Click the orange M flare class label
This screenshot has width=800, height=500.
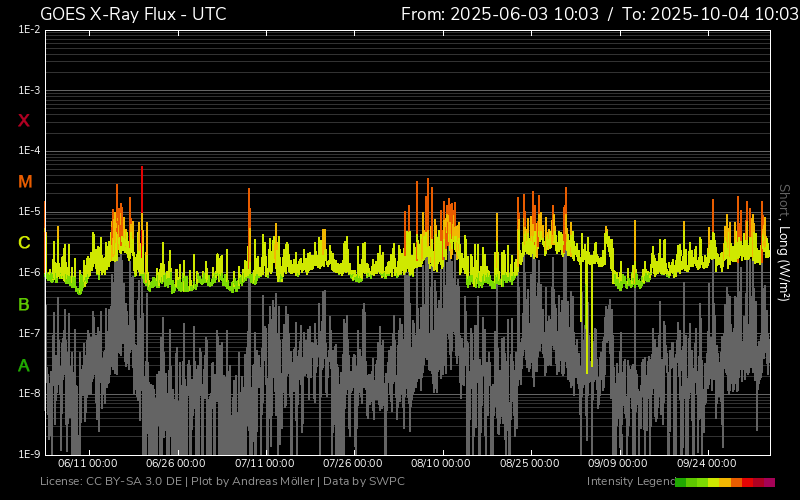coord(25,182)
